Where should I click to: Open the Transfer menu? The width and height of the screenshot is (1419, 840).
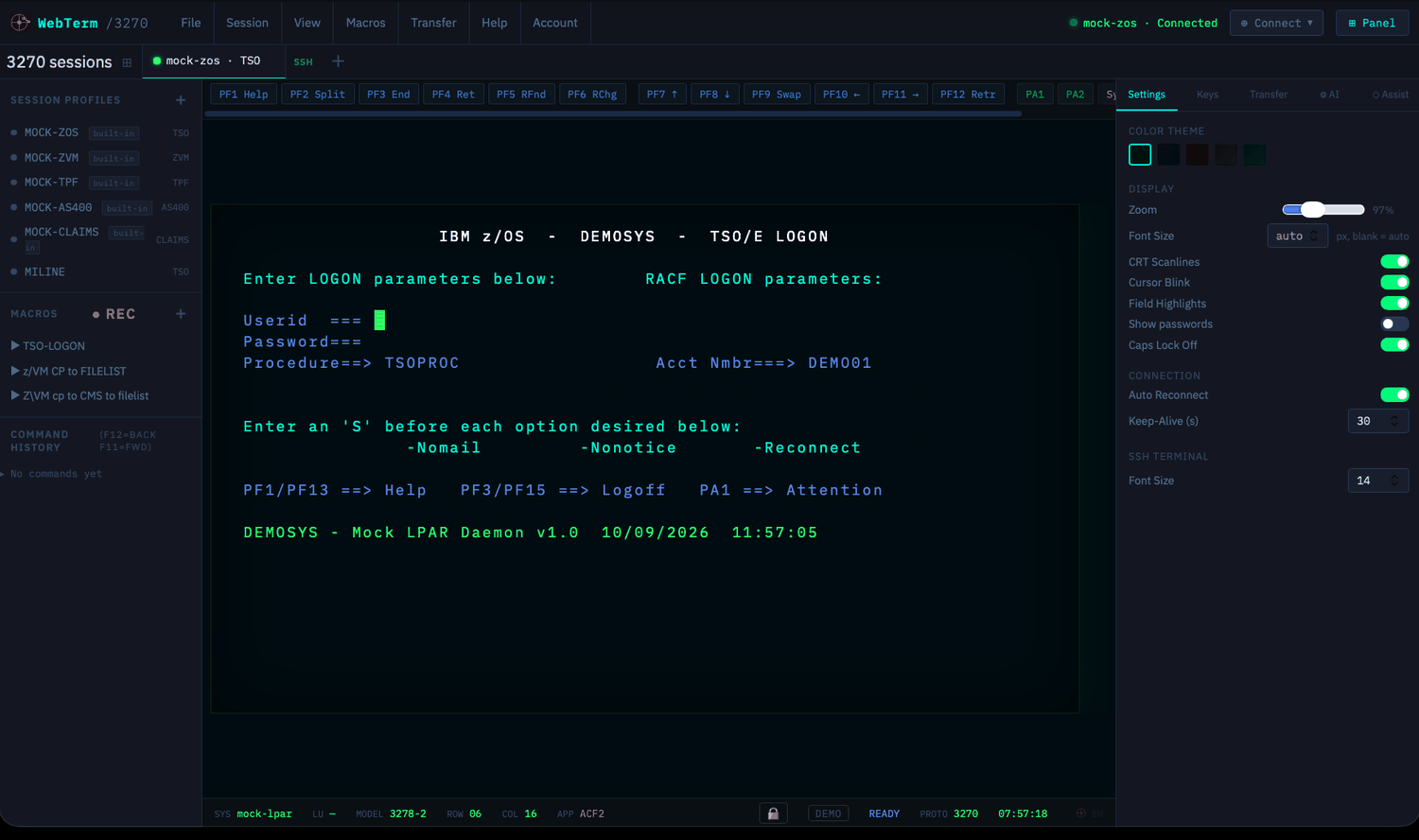click(433, 23)
